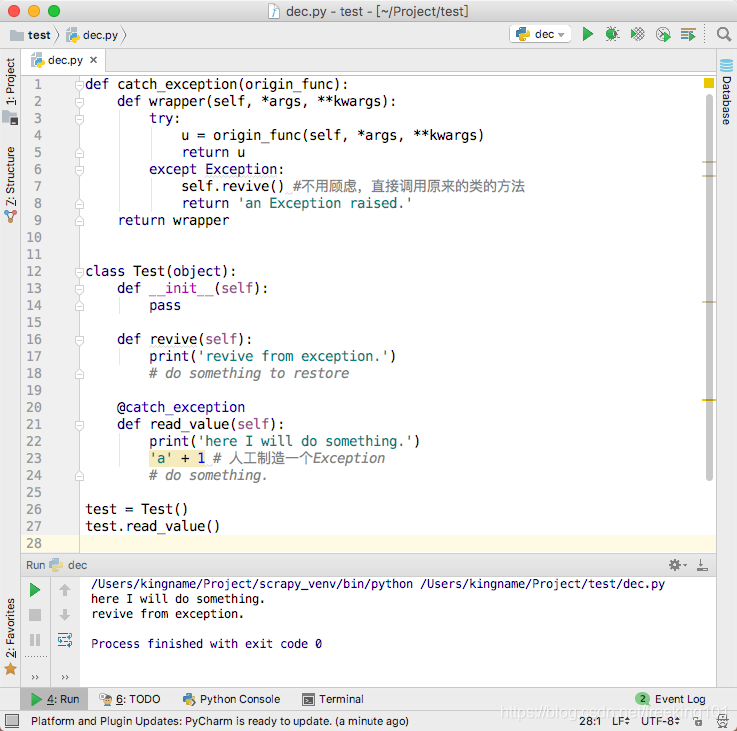Switch to the dec.py editor tab

tap(65, 60)
